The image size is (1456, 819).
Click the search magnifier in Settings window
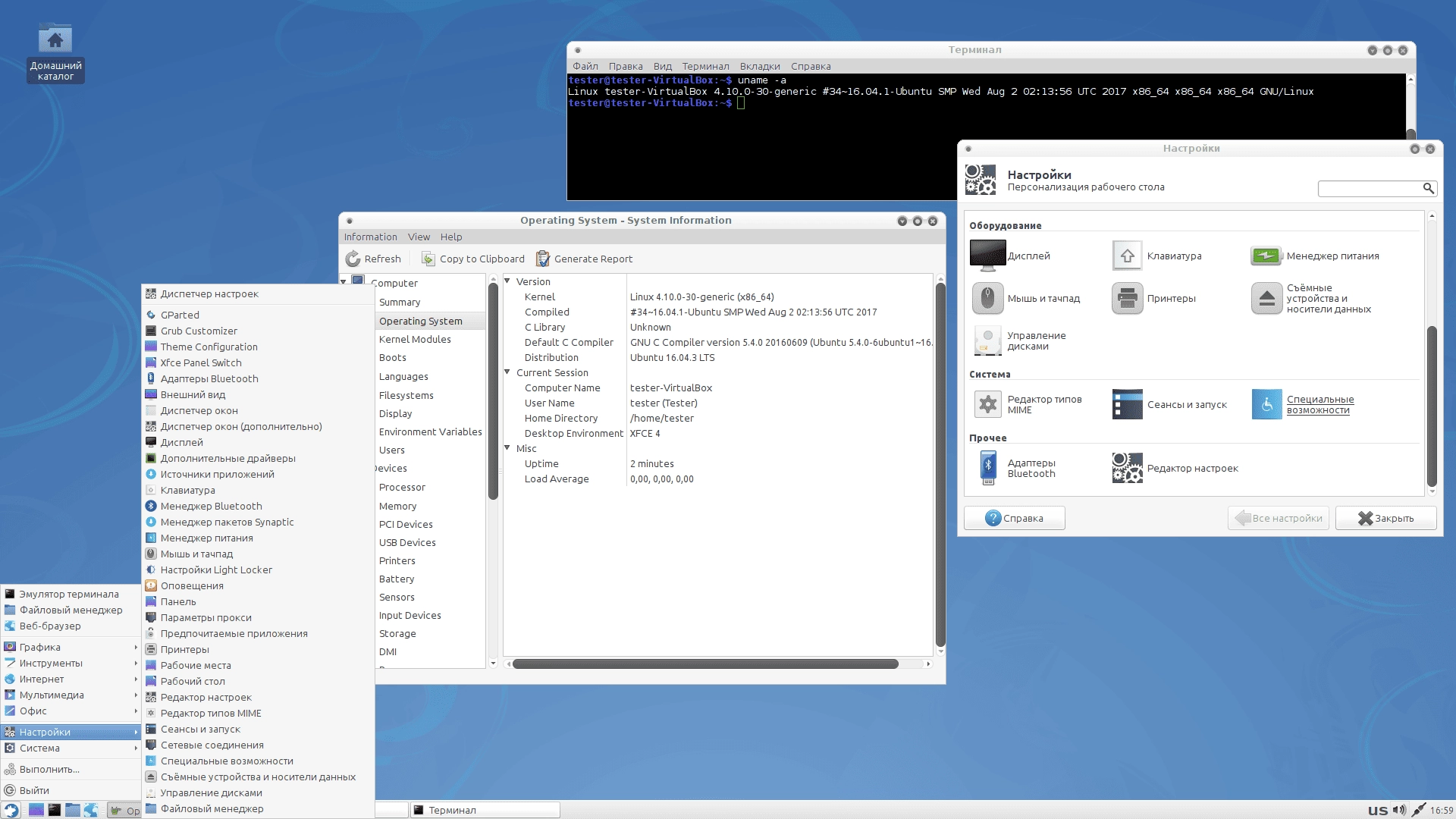click(x=1428, y=188)
